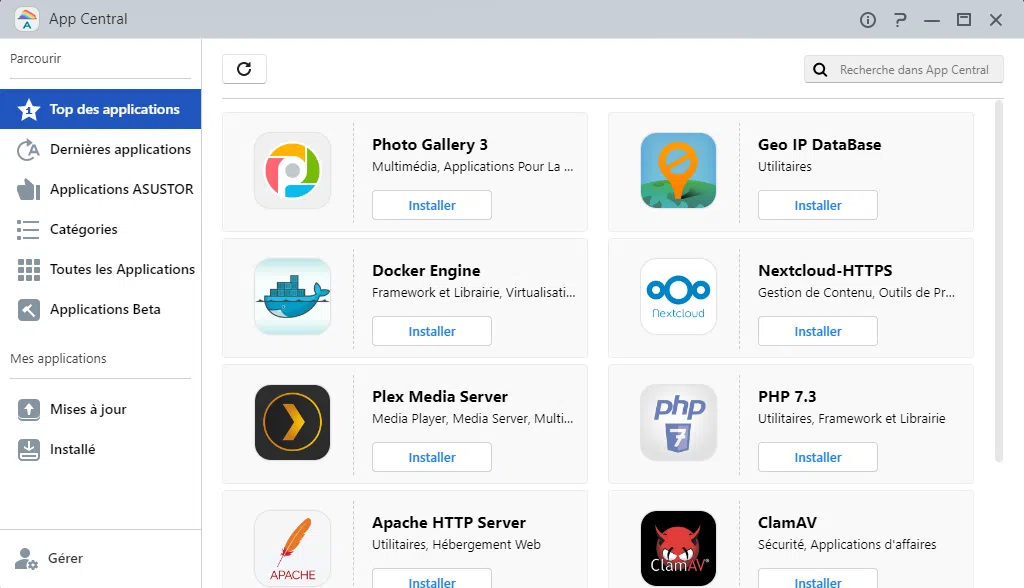Image resolution: width=1024 pixels, height=588 pixels.
Task: Open the info icon in title bar
Action: pos(868,20)
